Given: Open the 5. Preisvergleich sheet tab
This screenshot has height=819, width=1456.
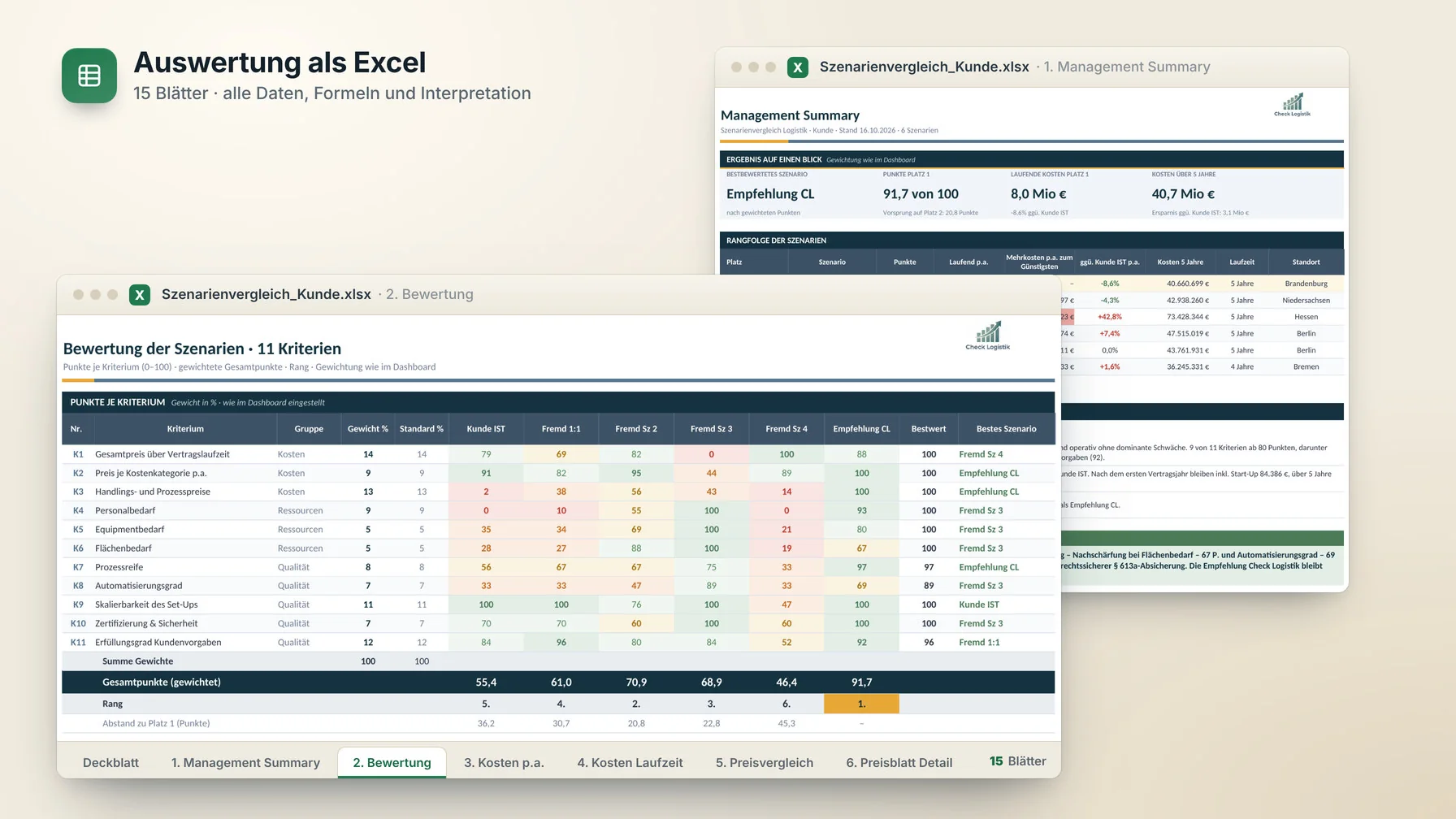Looking at the screenshot, I should pos(764,763).
